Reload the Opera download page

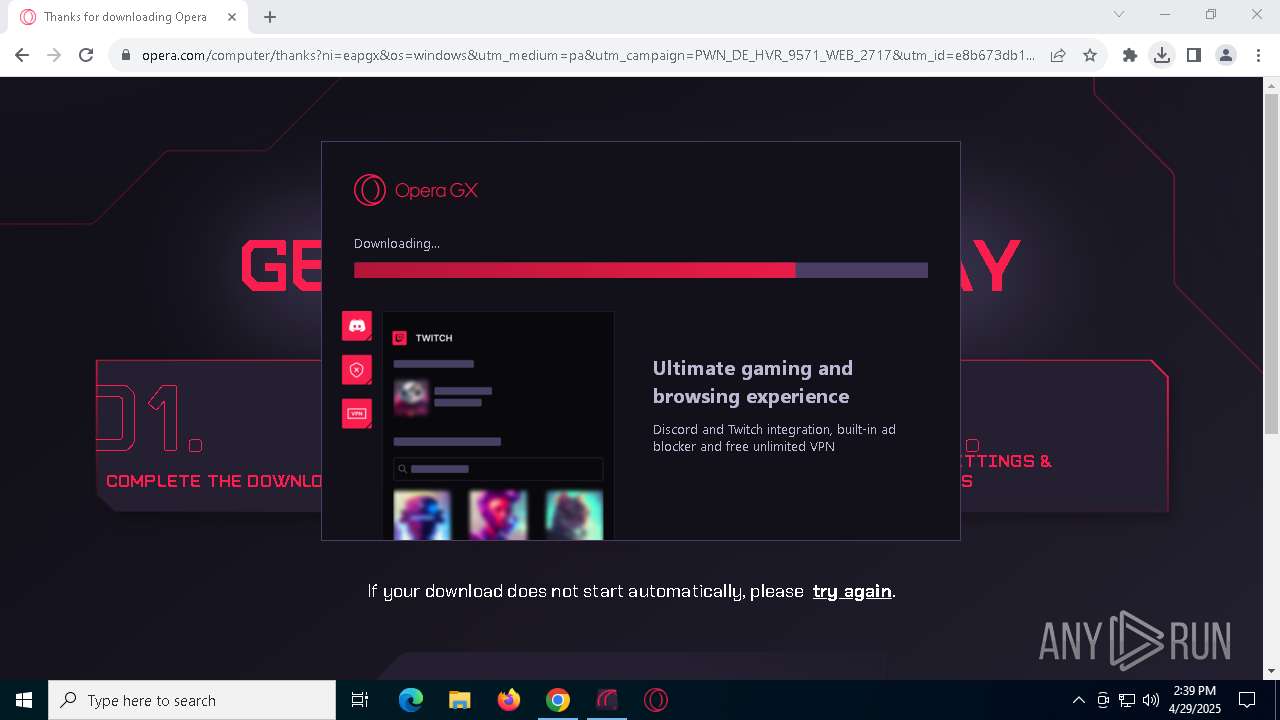[86, 56]
